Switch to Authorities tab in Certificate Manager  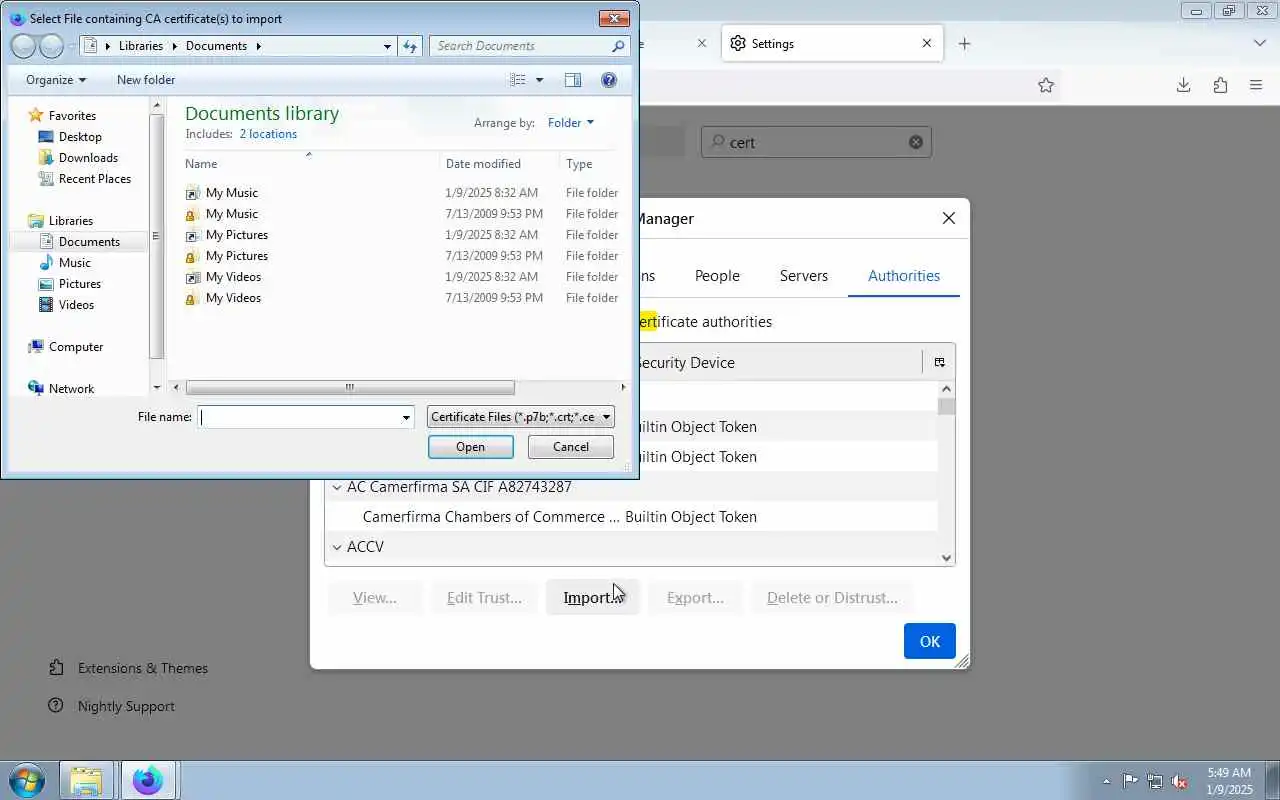click(x=904, y=276)
